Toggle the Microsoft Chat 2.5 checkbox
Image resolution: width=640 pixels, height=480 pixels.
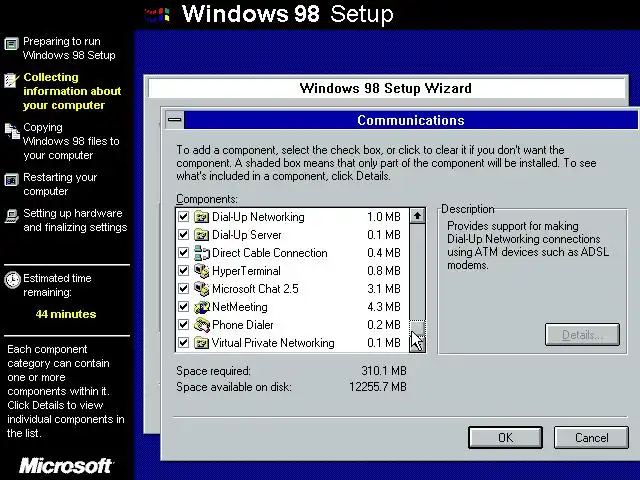point(184,289)
